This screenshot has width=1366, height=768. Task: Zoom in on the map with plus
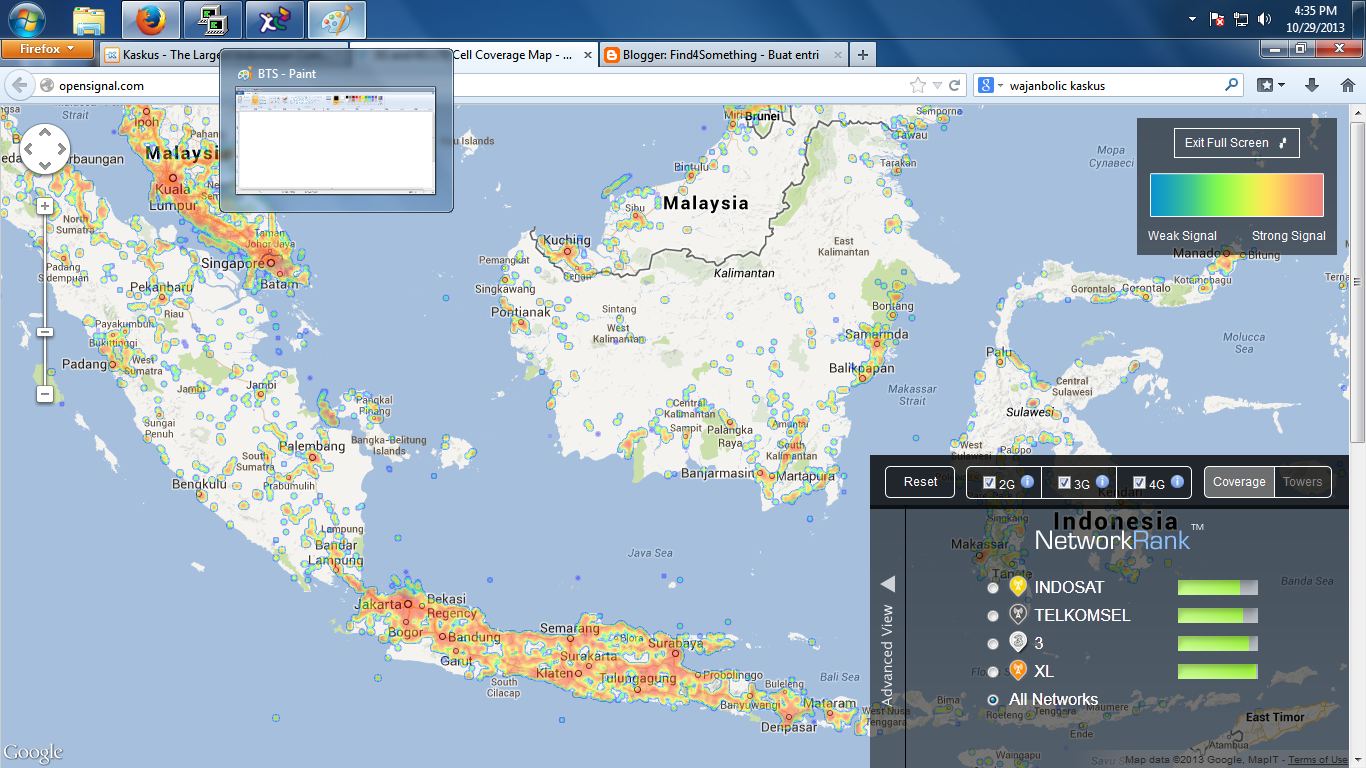[45, 206]
